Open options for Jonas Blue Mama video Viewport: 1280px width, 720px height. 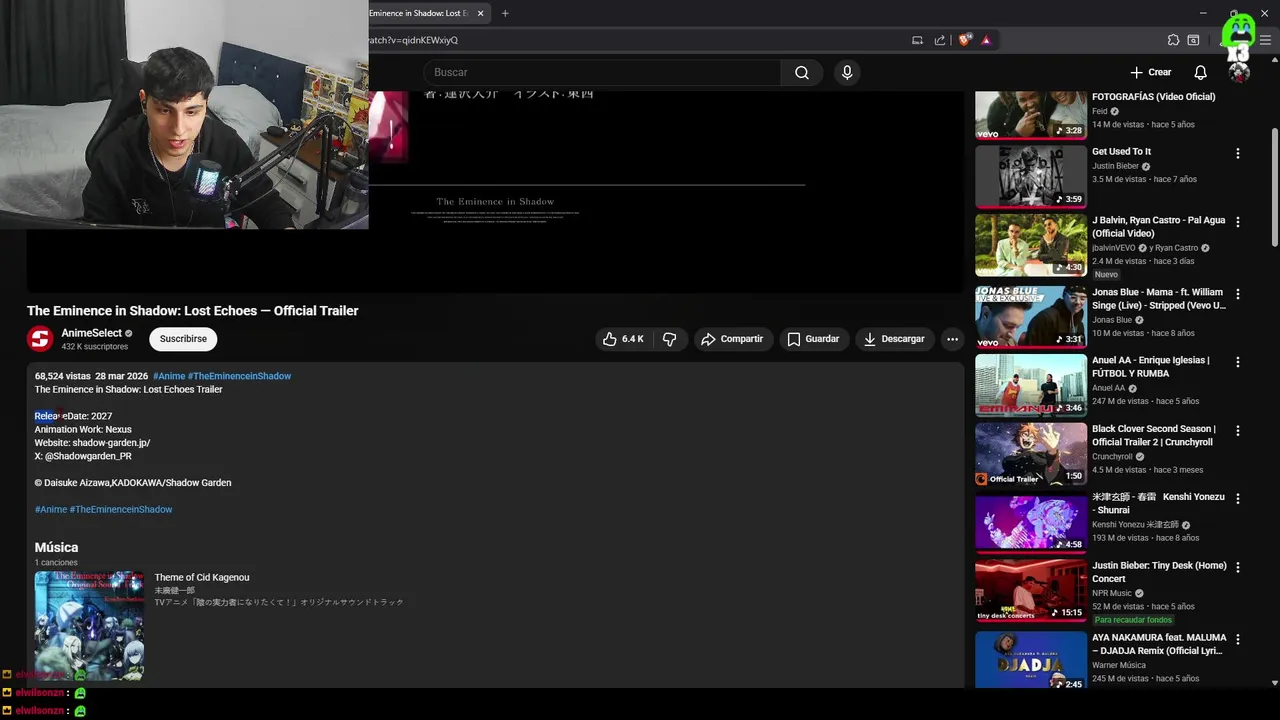pos(1237,294)
